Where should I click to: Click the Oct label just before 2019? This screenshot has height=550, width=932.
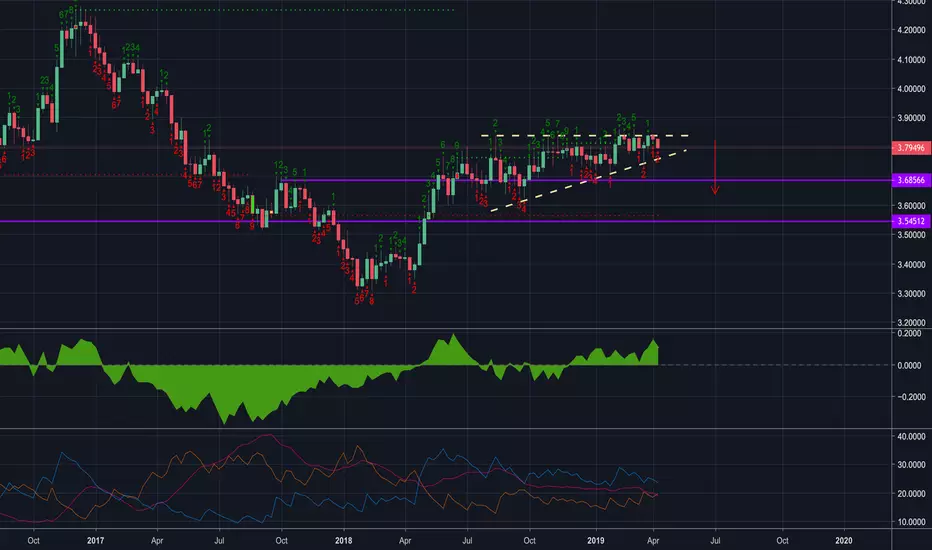coord(530,540)
